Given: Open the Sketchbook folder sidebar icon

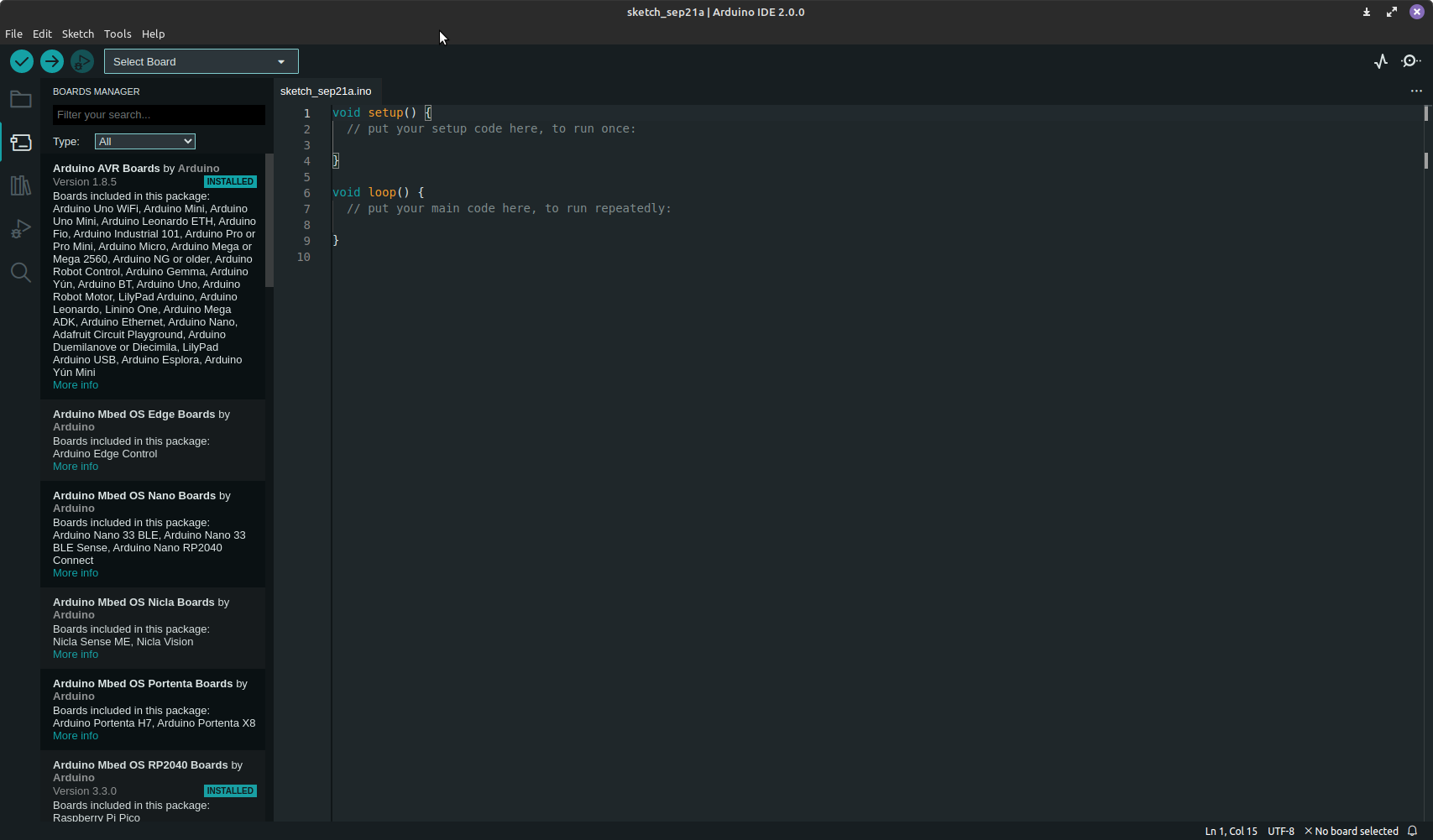Looking at the screenshot, I should [21, 99].
